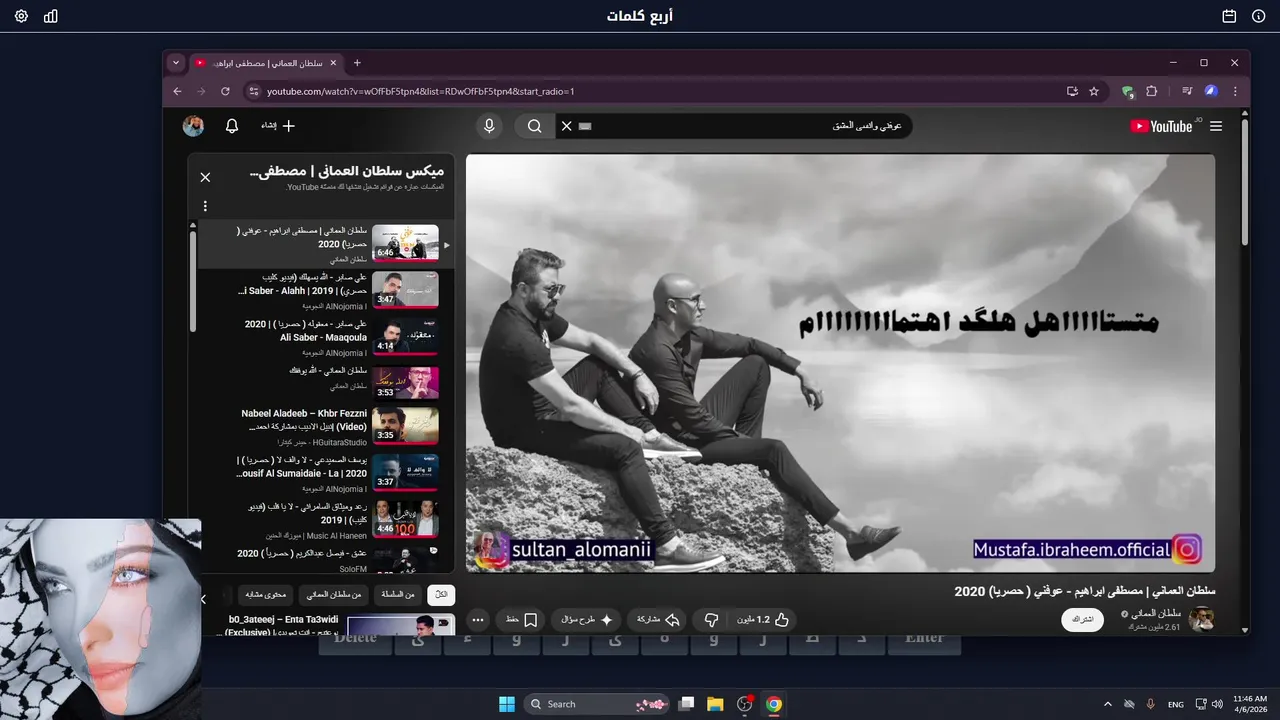Click the YouTube search magnifier button
Image resolution: width=1280 pixels, height=720 pixels.
535,126
